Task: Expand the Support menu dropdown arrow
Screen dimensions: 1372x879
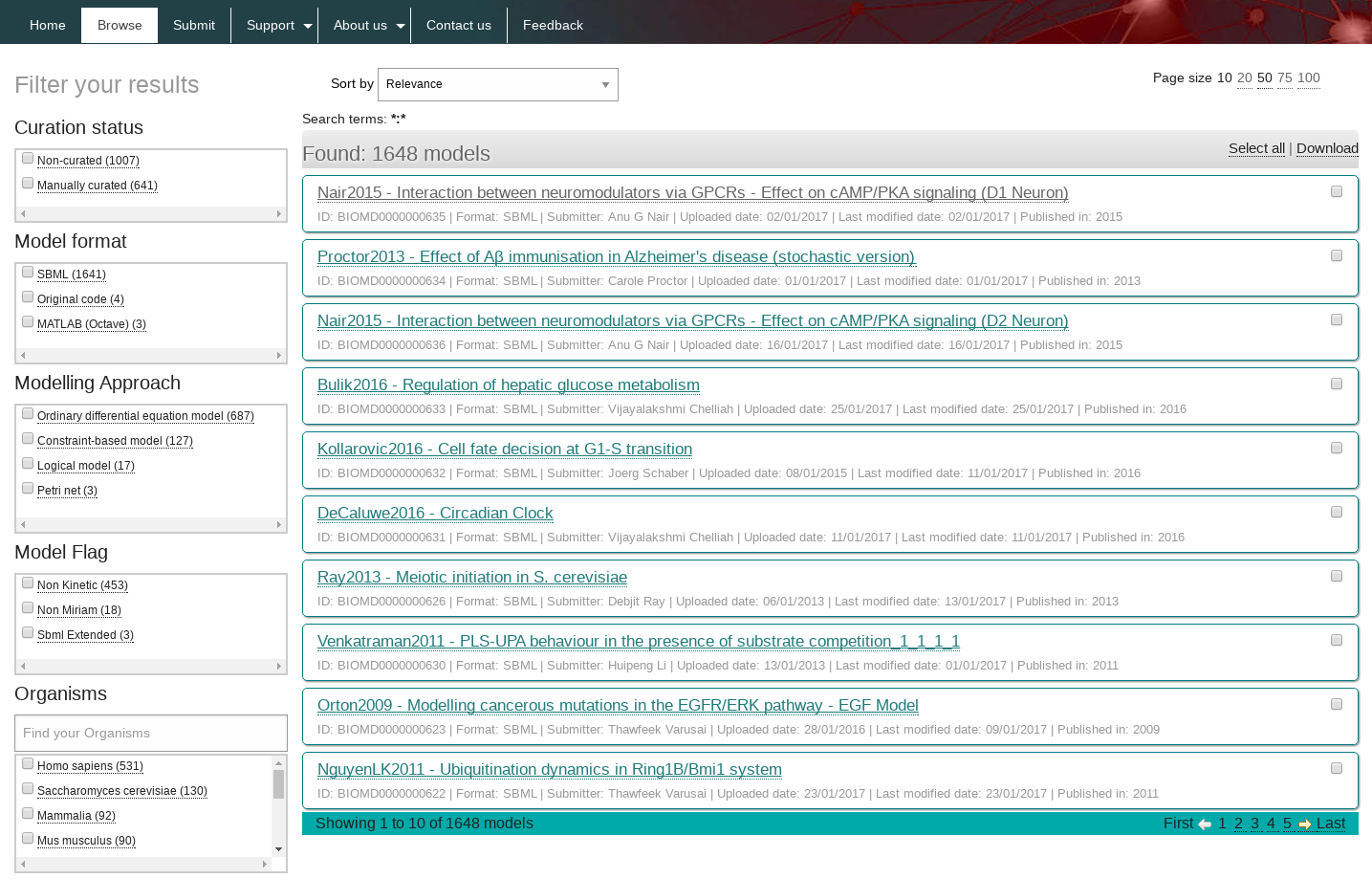Action: (308, 26)
